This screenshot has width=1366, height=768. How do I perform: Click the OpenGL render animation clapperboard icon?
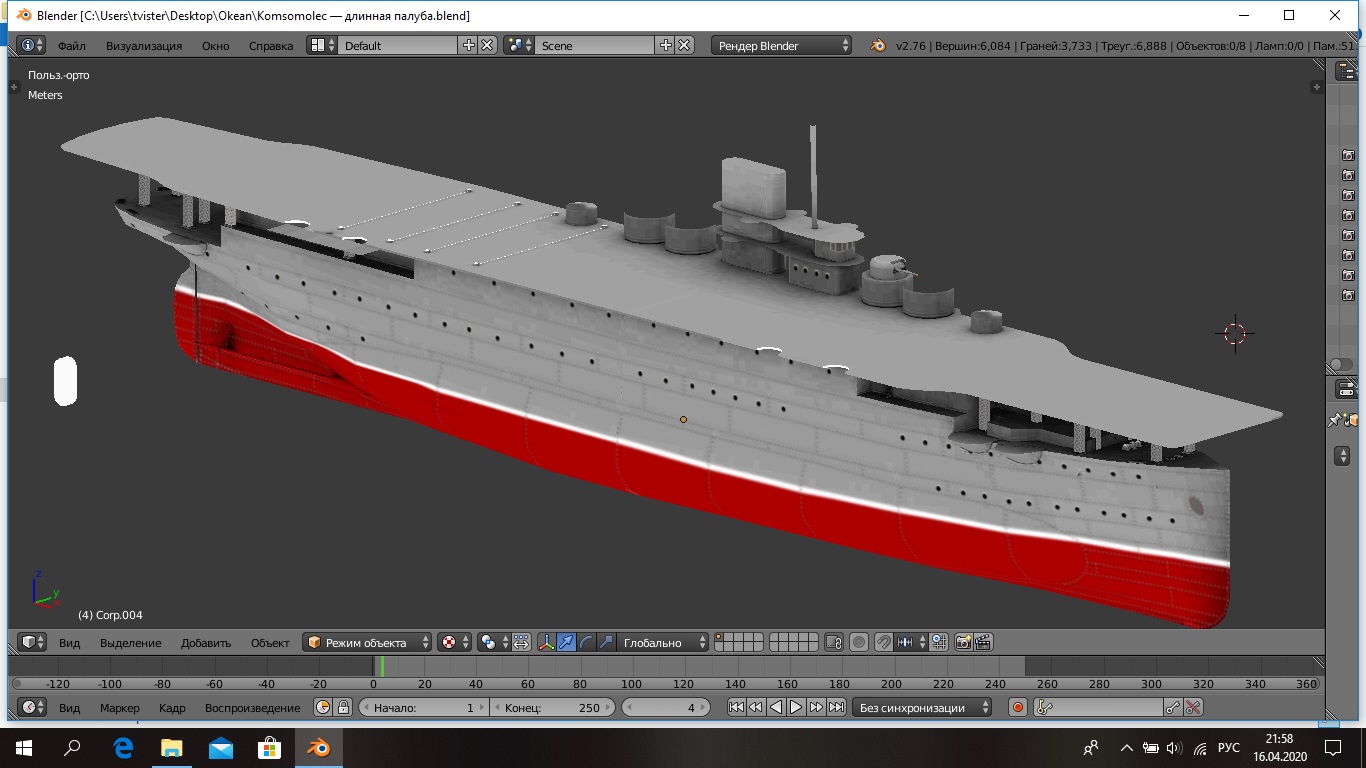click(x=983, y=642)
